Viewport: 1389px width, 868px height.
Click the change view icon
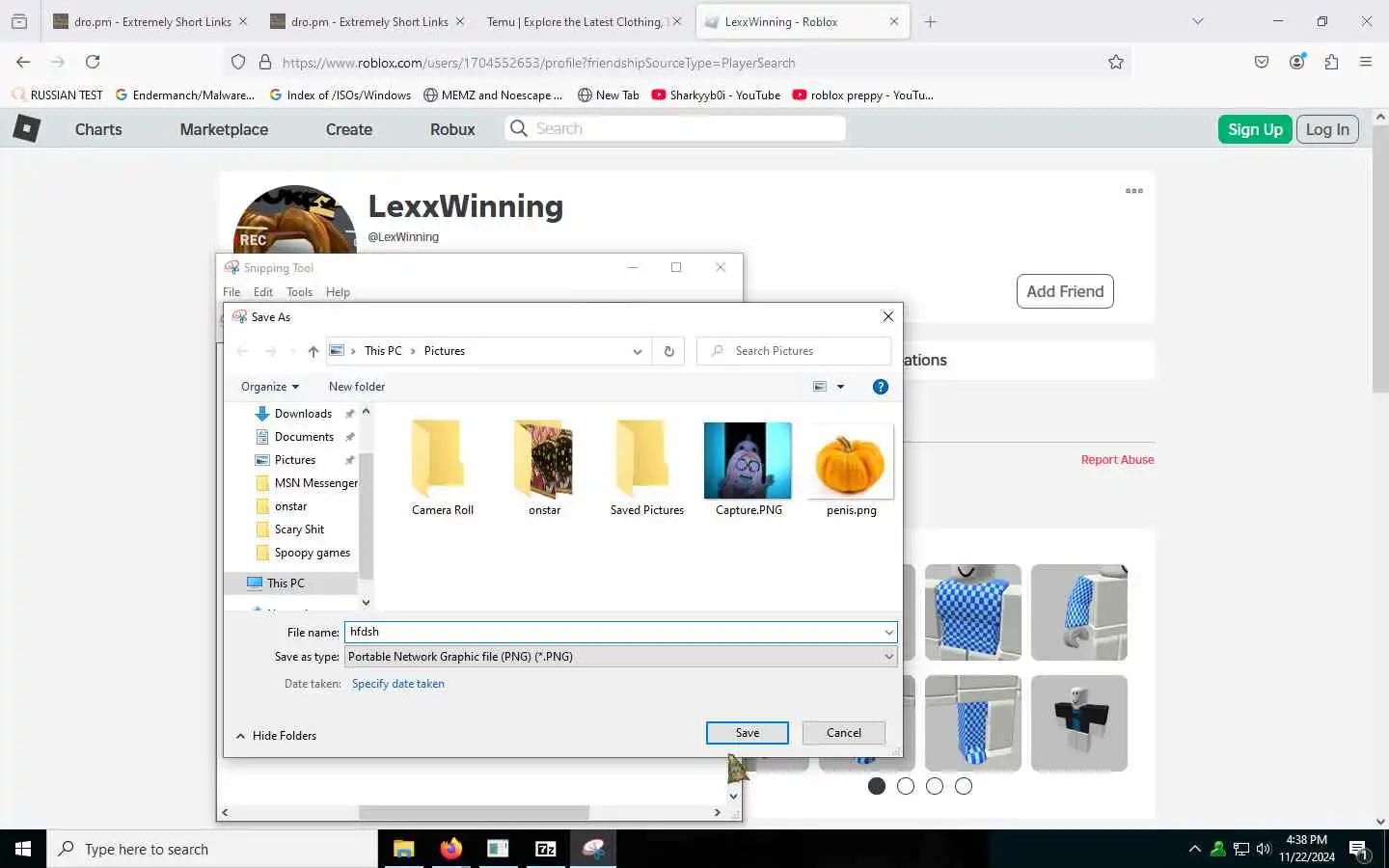tap(820, 387)
